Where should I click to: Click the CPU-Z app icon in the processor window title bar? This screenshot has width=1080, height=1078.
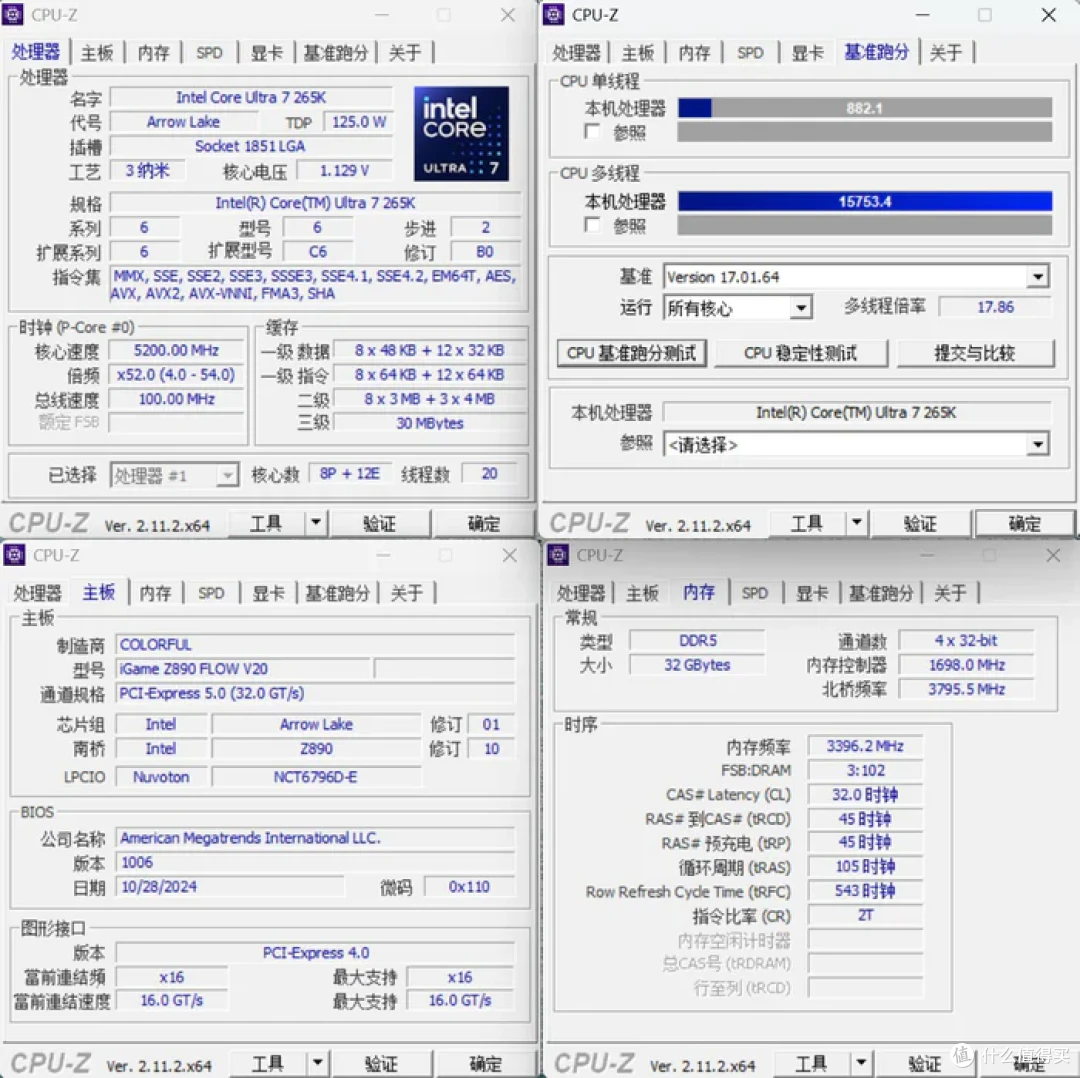12,14
